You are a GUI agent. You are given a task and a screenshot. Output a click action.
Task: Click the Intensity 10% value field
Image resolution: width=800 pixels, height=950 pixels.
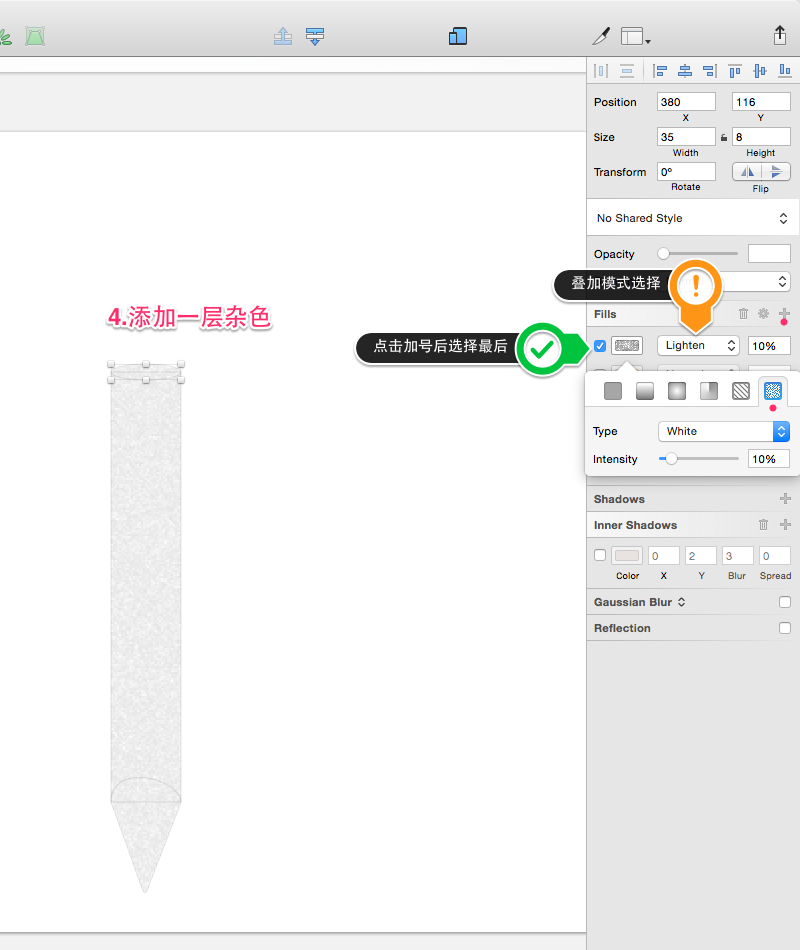pyautogui.click(x=769, y=459)
